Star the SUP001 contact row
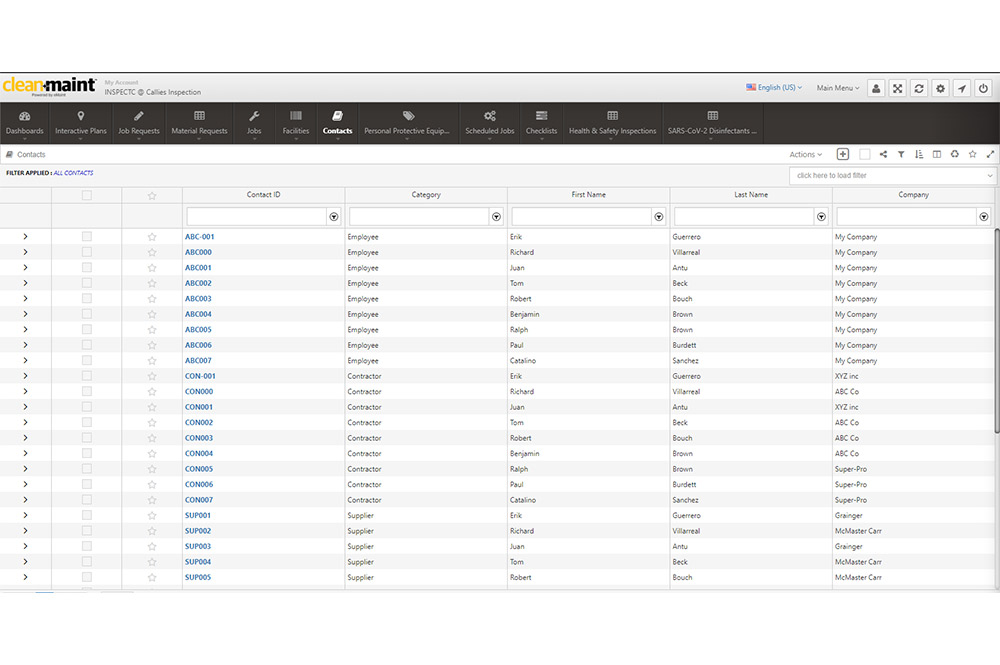 (152, 515)
